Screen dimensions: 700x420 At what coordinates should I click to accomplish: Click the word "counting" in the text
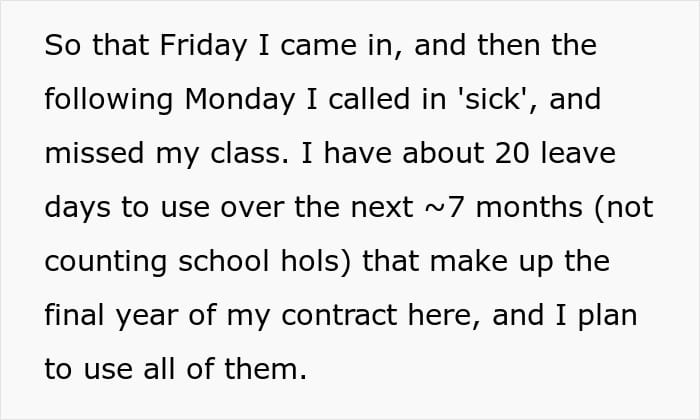click(x=106, y=262)
